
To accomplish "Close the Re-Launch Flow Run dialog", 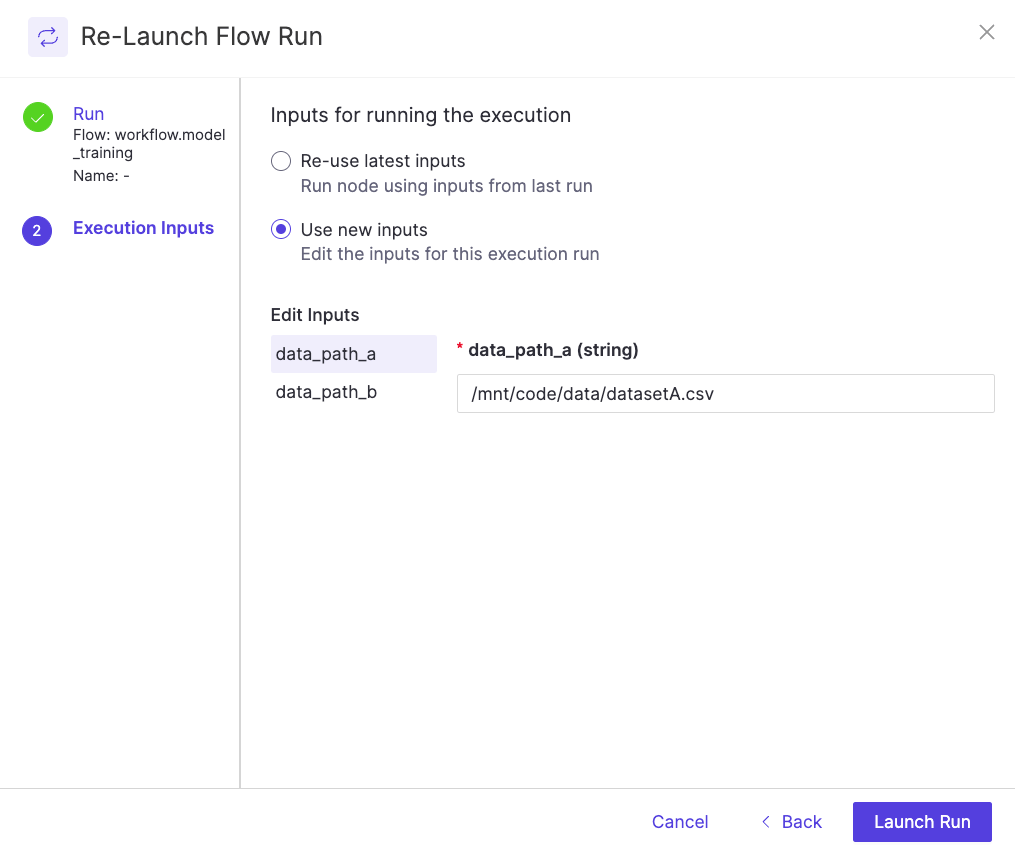I will click(987, 32).
